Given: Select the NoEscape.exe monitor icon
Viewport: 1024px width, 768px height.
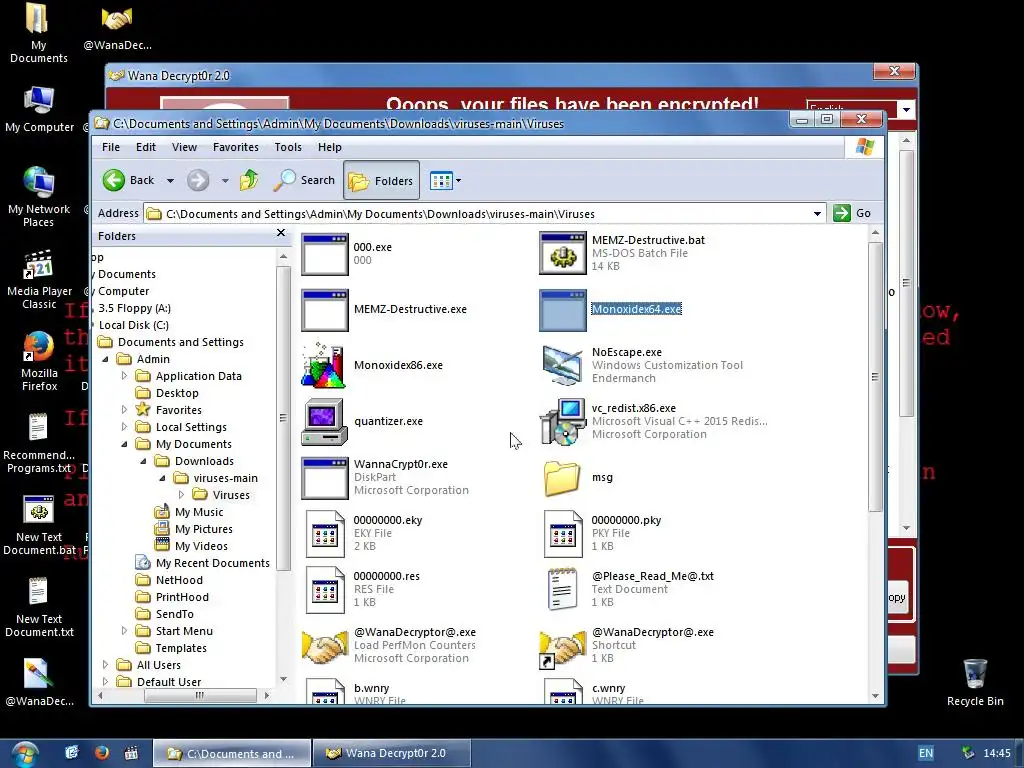Looking at the screenshot, I should (562, 366).
